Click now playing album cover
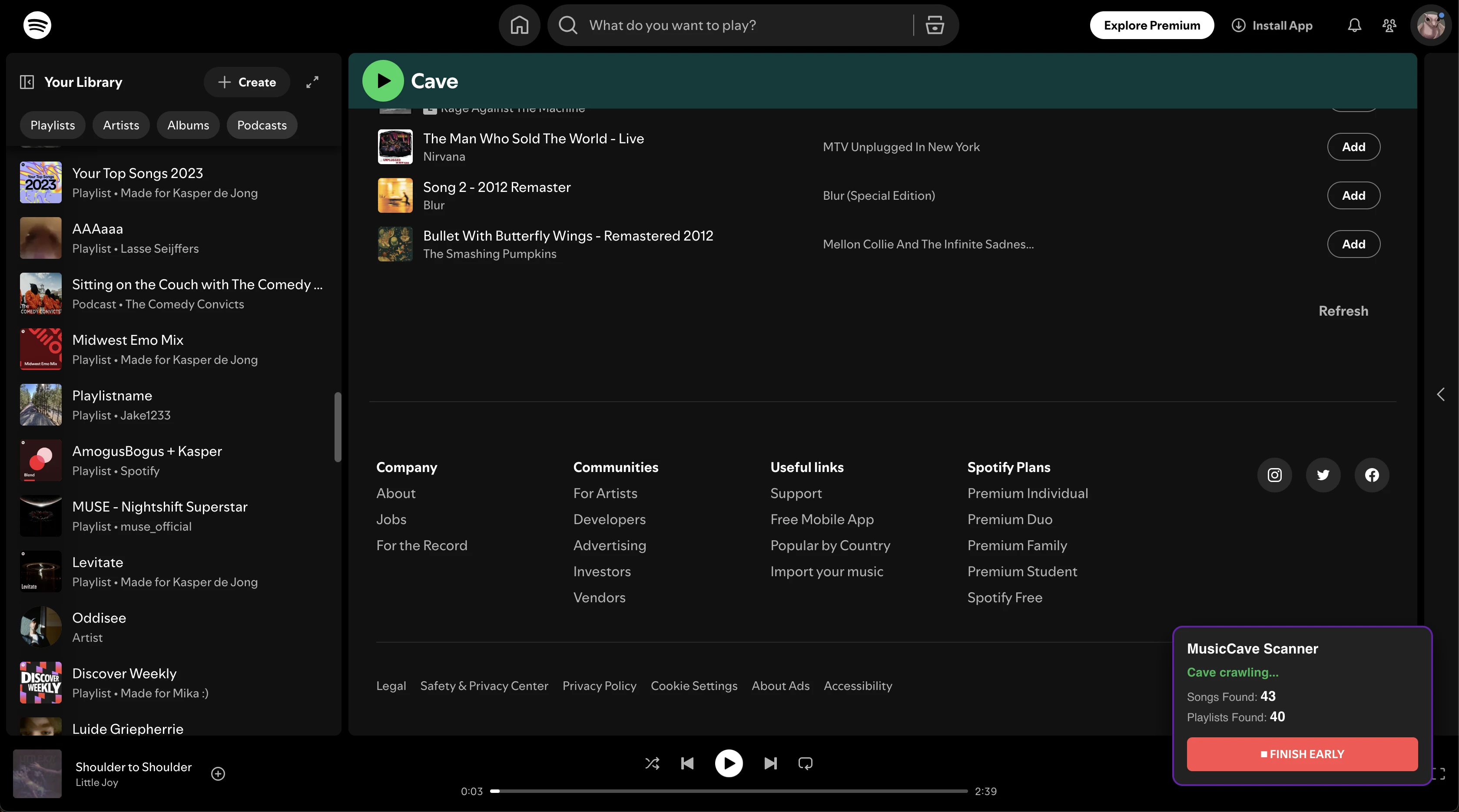Viewport: 1459px width, 812px height. coord(37,773)
